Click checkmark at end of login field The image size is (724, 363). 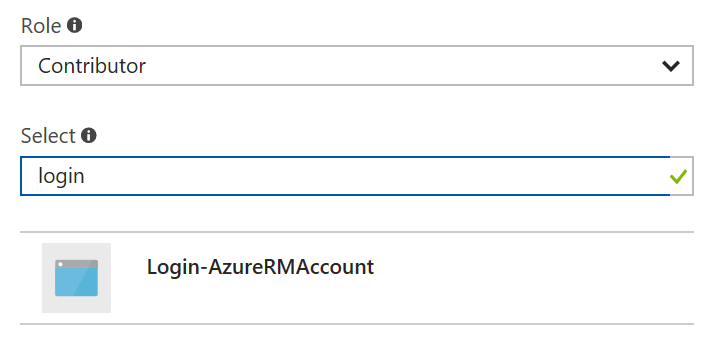pyautogui.click(x=678, y=176)
